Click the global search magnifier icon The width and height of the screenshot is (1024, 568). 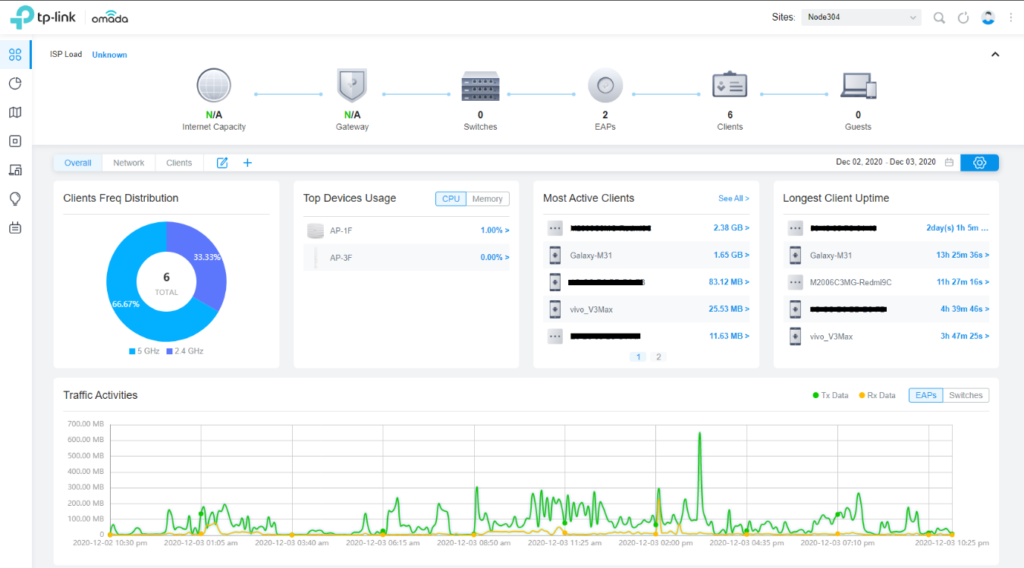pos(939,18)
